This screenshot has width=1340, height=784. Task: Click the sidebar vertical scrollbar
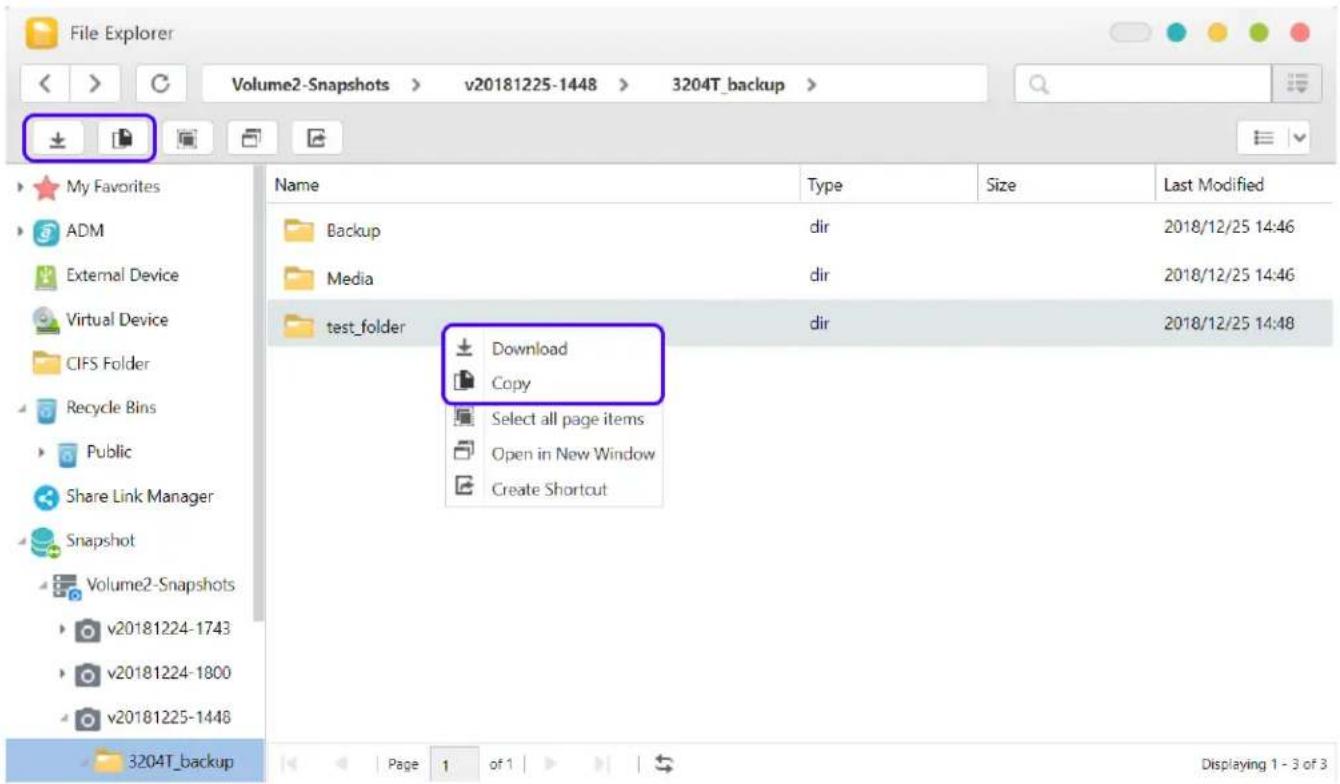(259, 395)
